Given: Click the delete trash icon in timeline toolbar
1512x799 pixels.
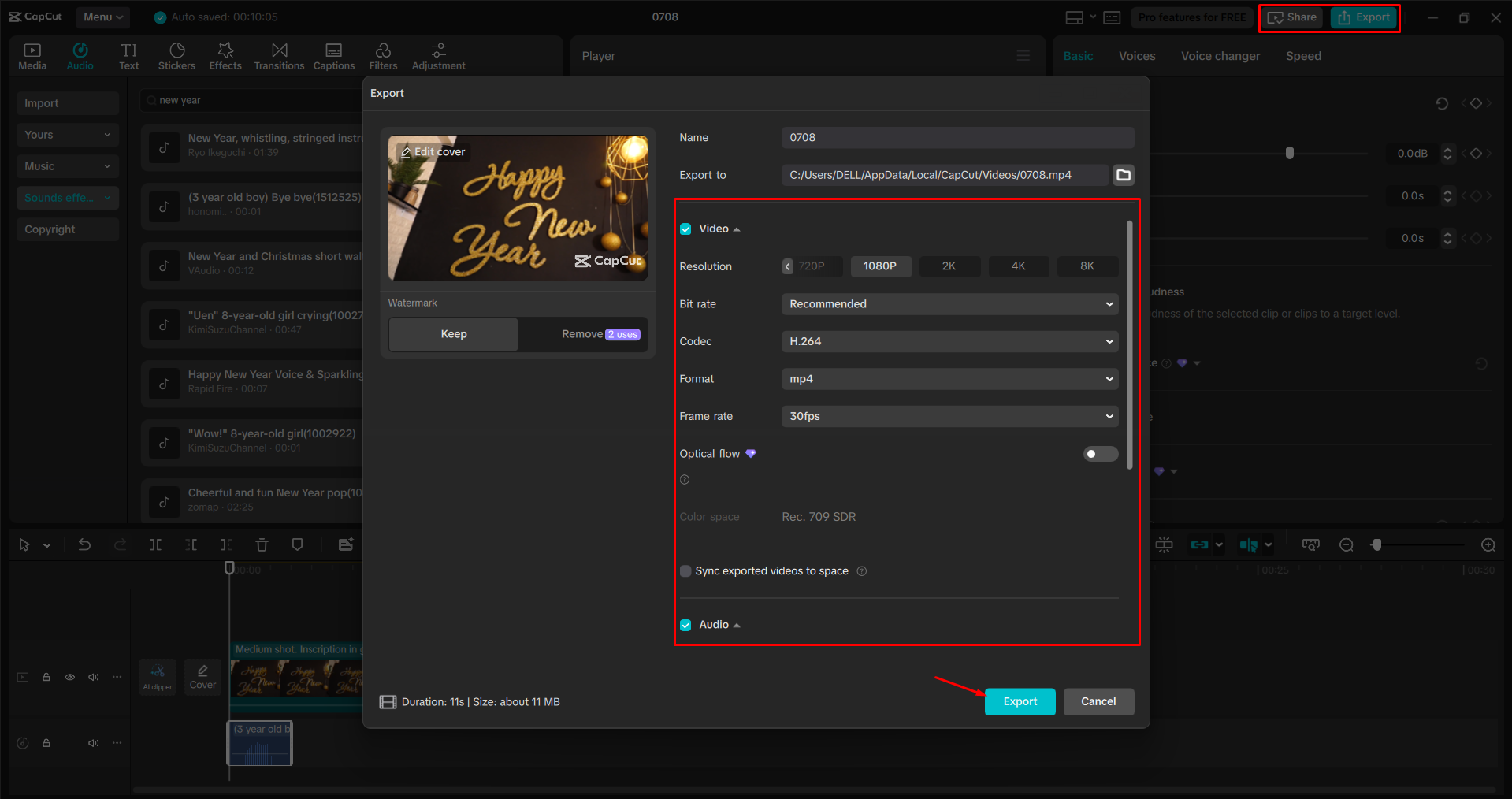Looking at the screenshot, I should (x=262, y=544).
